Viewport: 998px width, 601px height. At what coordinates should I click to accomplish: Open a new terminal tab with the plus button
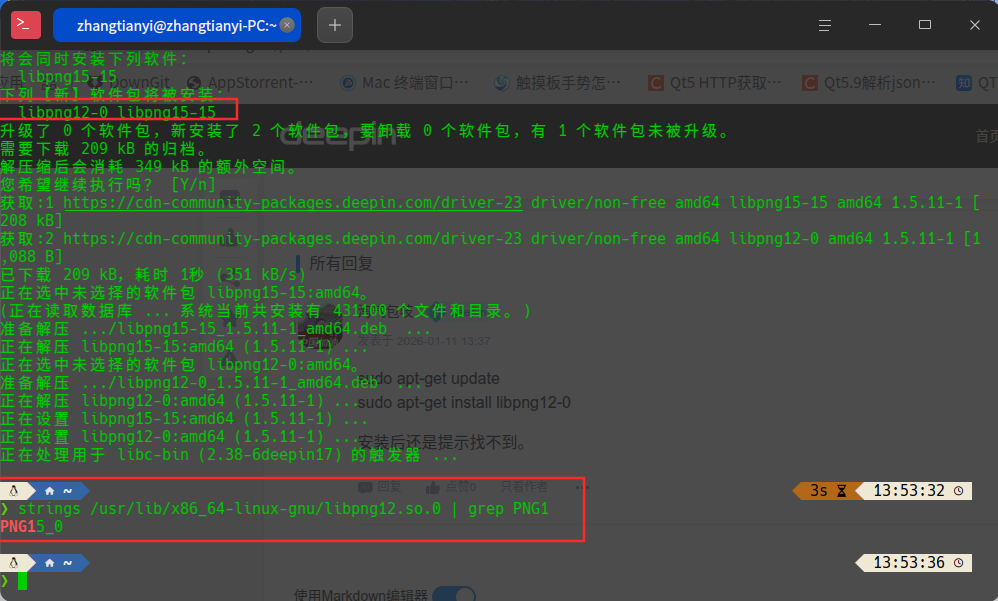(x=335, y=25)
